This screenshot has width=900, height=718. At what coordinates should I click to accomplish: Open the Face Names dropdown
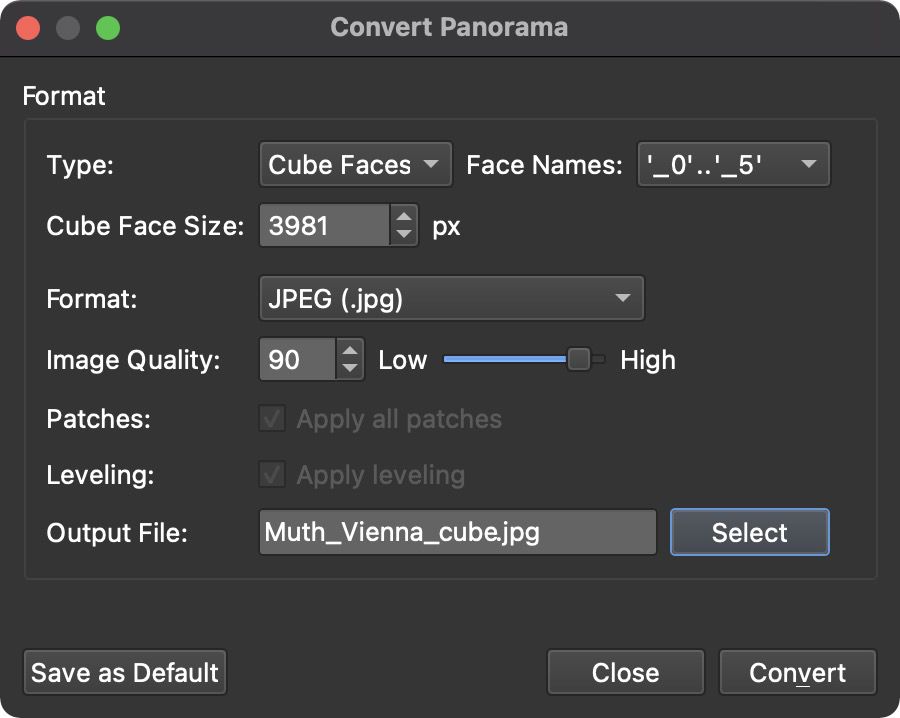(x=733, y=164)
